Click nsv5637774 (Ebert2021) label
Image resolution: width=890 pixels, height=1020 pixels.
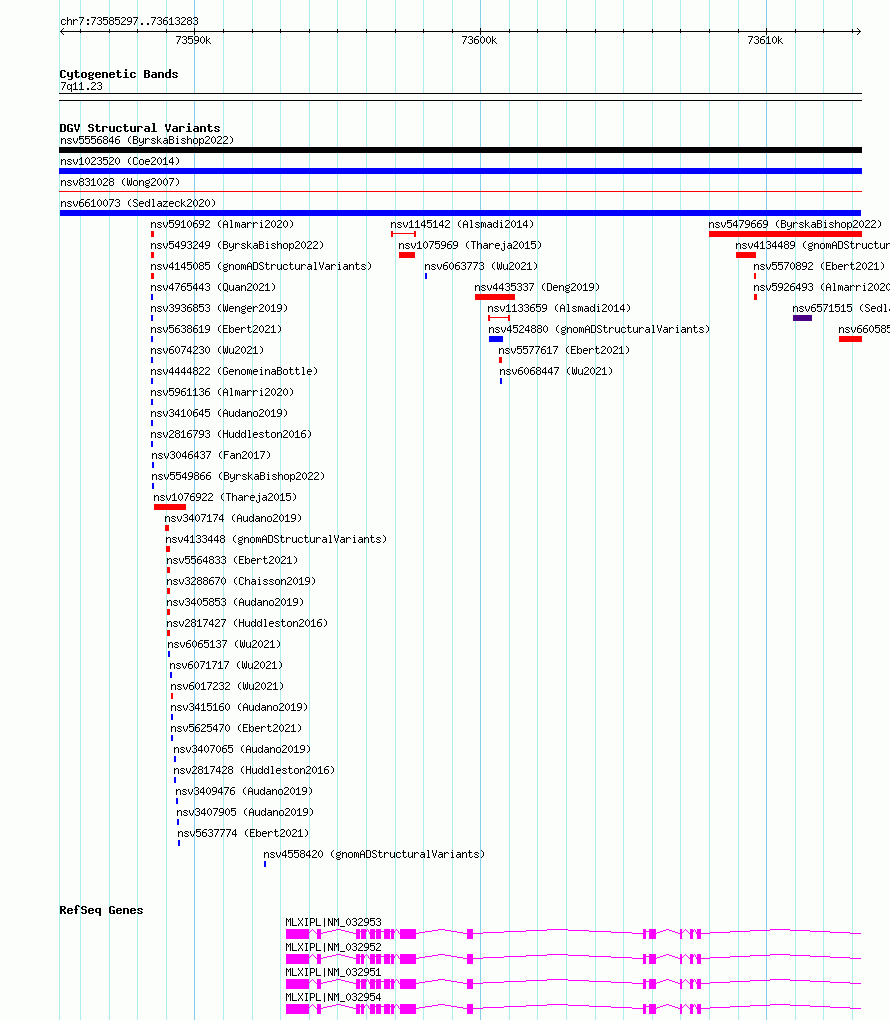point(243,833)
